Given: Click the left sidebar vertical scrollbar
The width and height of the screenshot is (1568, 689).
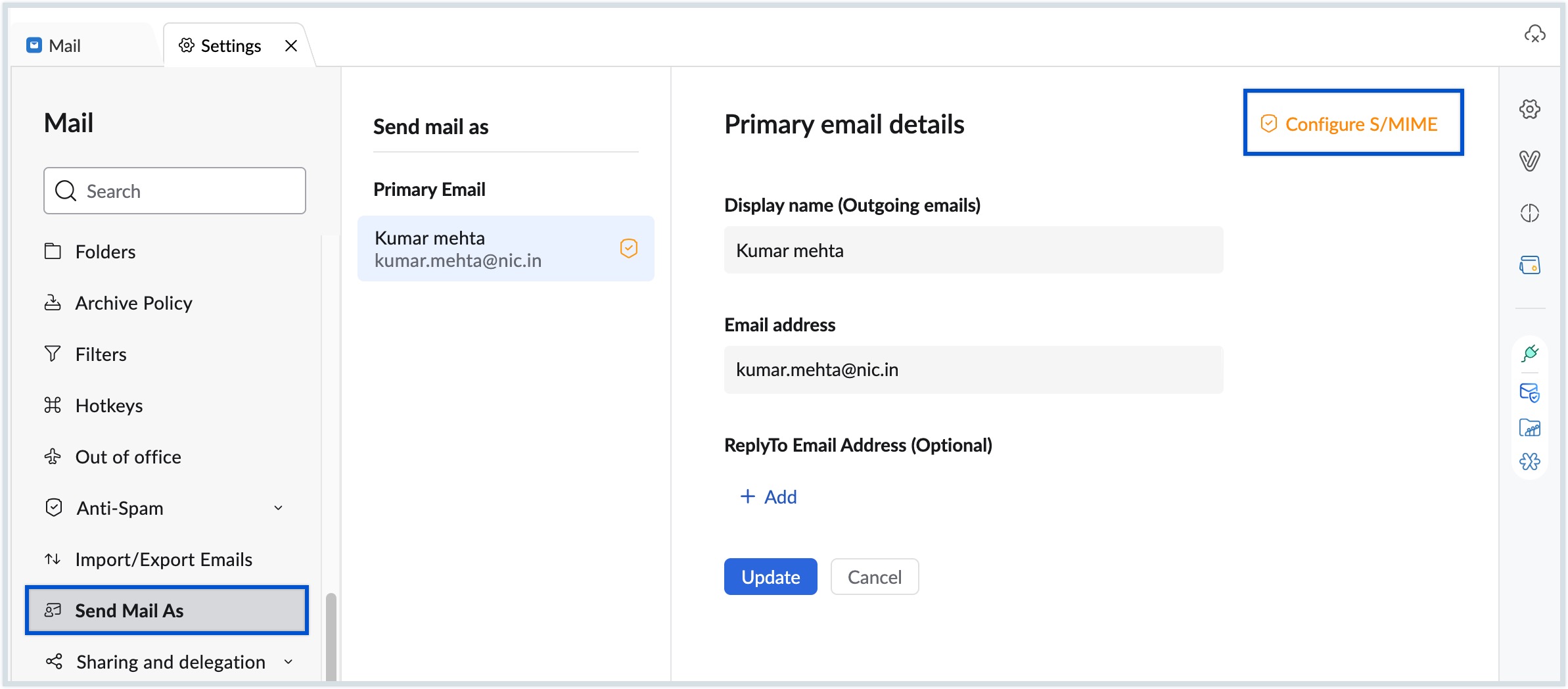Looking at the screenshot, I should [x=331, y=634].
